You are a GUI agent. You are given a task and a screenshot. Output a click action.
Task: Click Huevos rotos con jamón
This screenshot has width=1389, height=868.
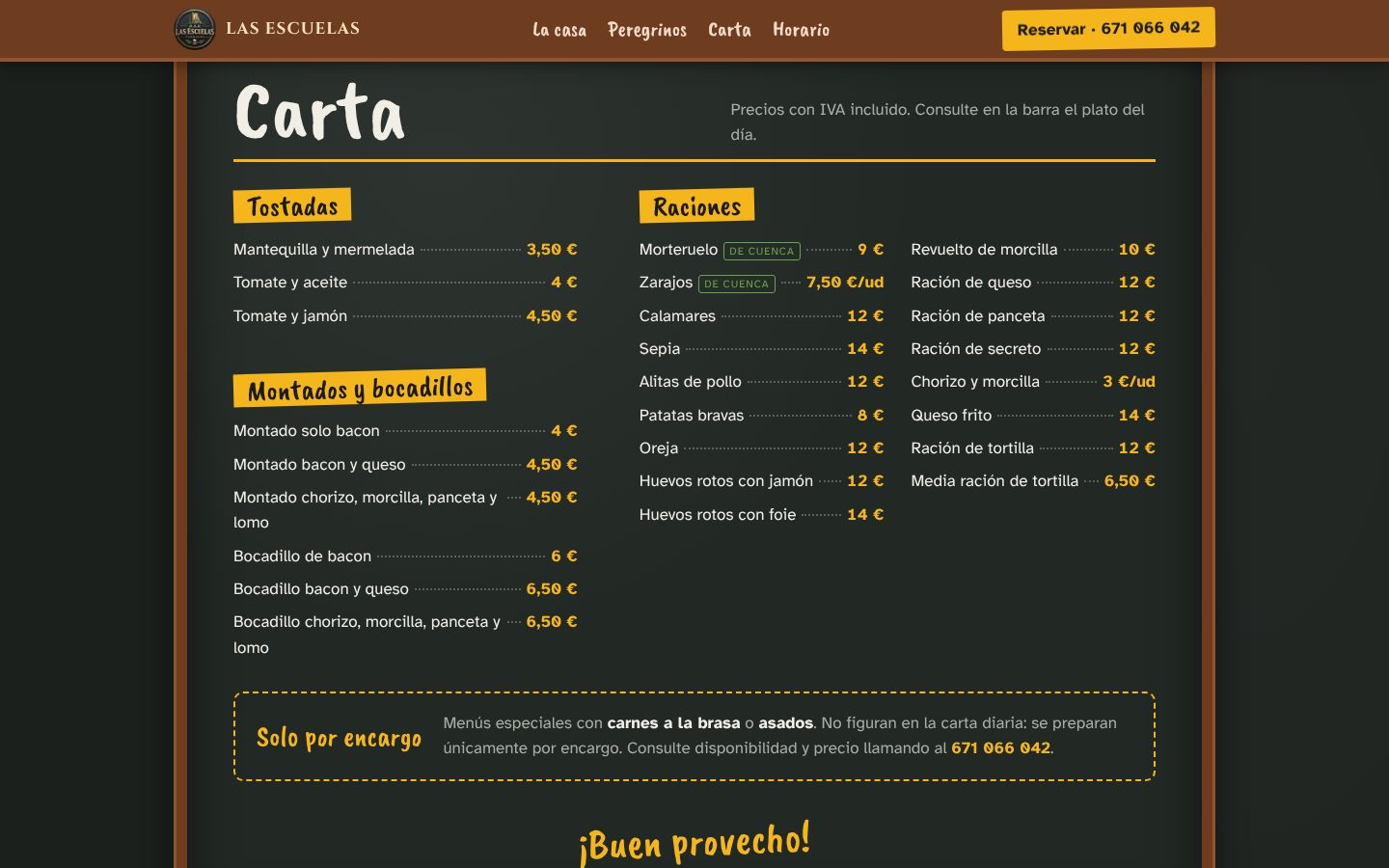[761, 481]
